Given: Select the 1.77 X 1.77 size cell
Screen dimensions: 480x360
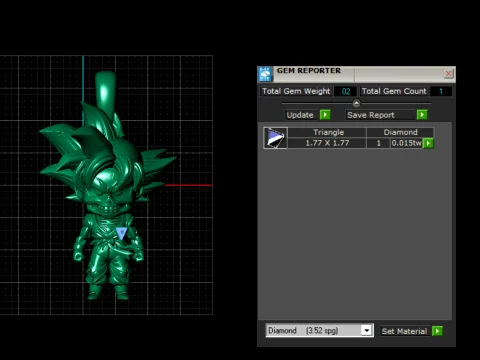Looking at the screenshot, I should coord(327,143).
